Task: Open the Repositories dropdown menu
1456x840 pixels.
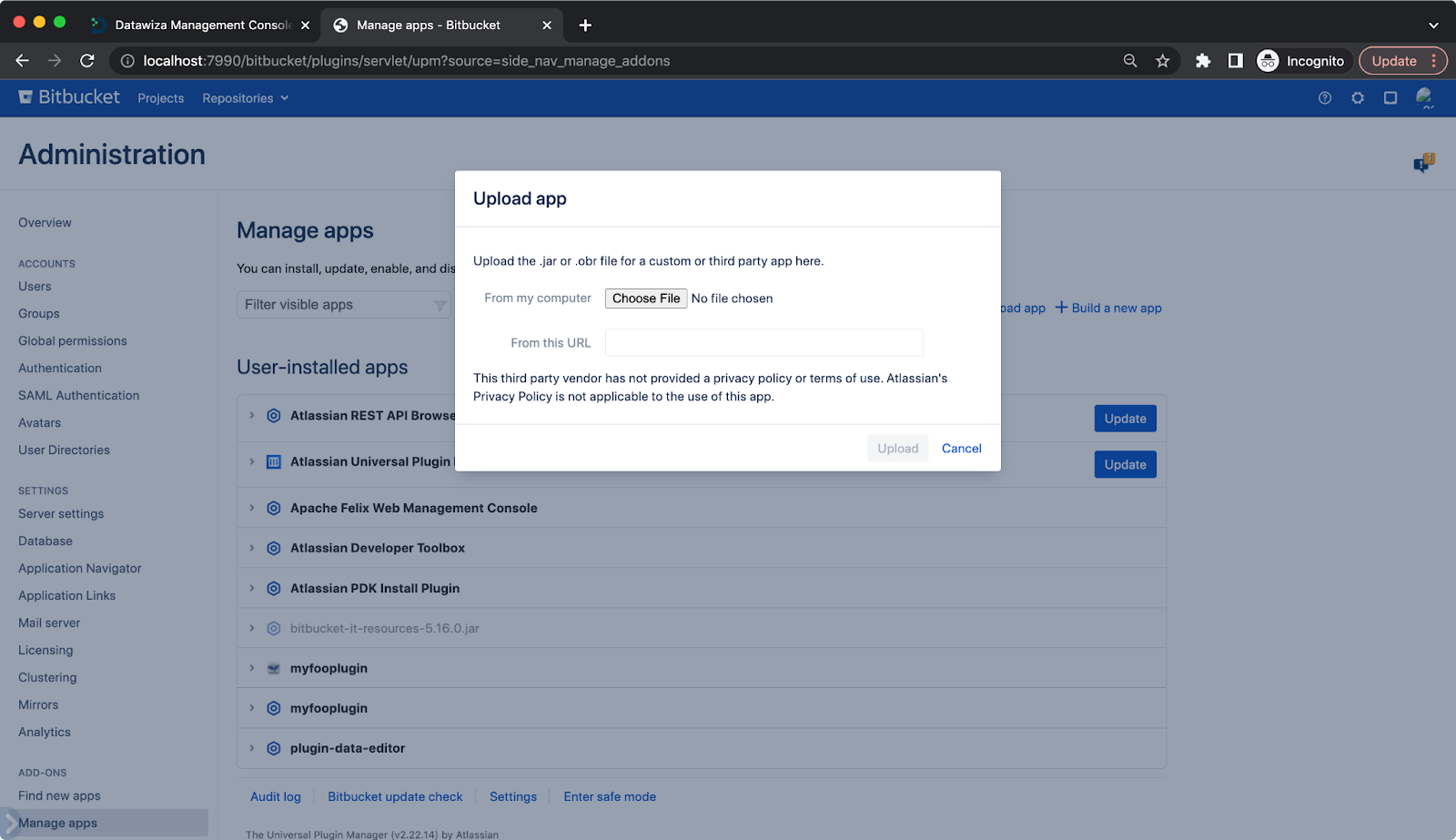Action: (x=246, y=98)
